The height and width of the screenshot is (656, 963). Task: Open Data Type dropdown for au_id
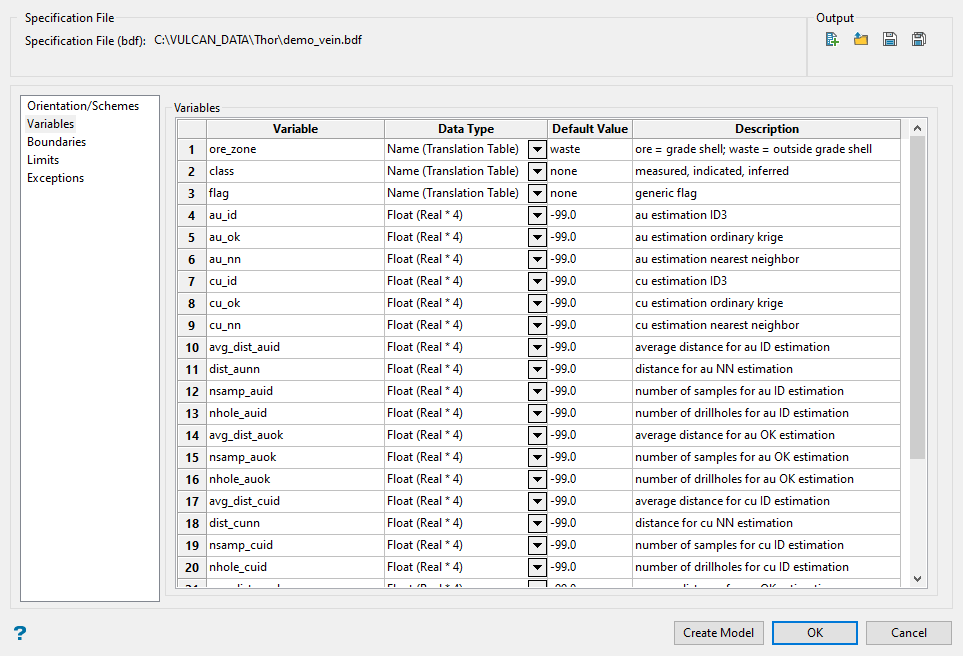coord(537,215)
